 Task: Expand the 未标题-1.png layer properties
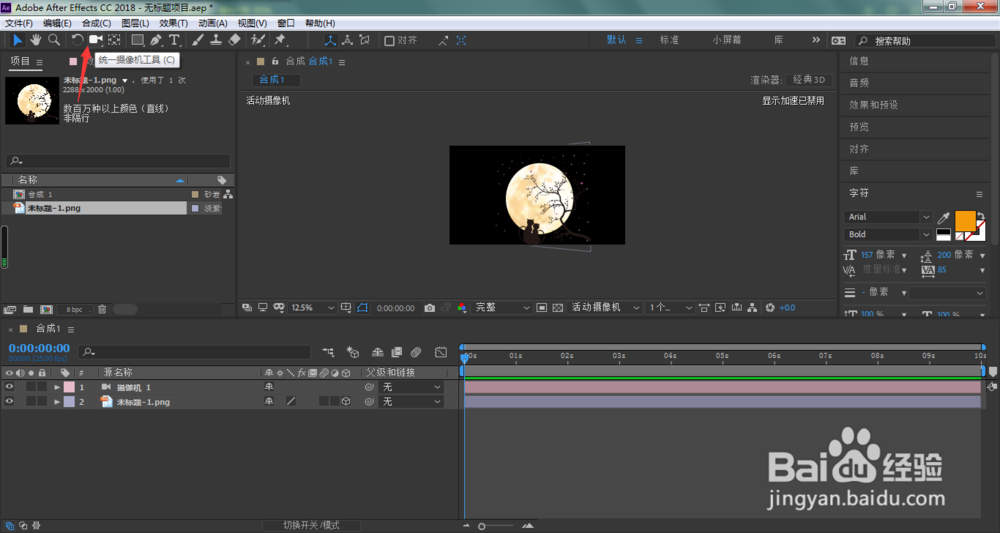(x=57, y=402)
